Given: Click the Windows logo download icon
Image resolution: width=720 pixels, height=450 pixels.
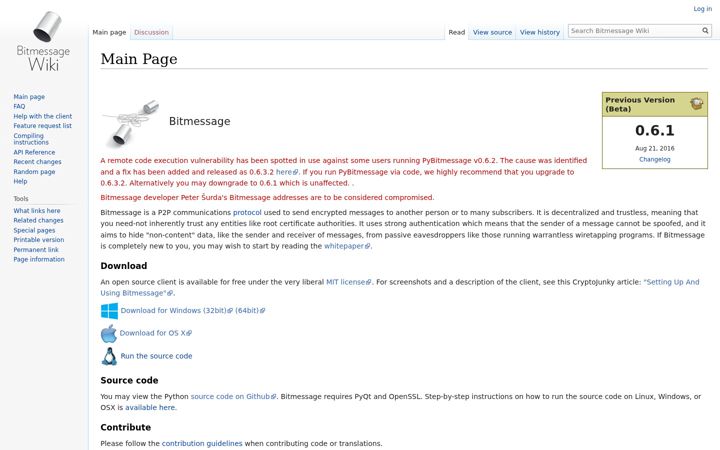Looking at the screenshot, I should [x=109, y=311].
